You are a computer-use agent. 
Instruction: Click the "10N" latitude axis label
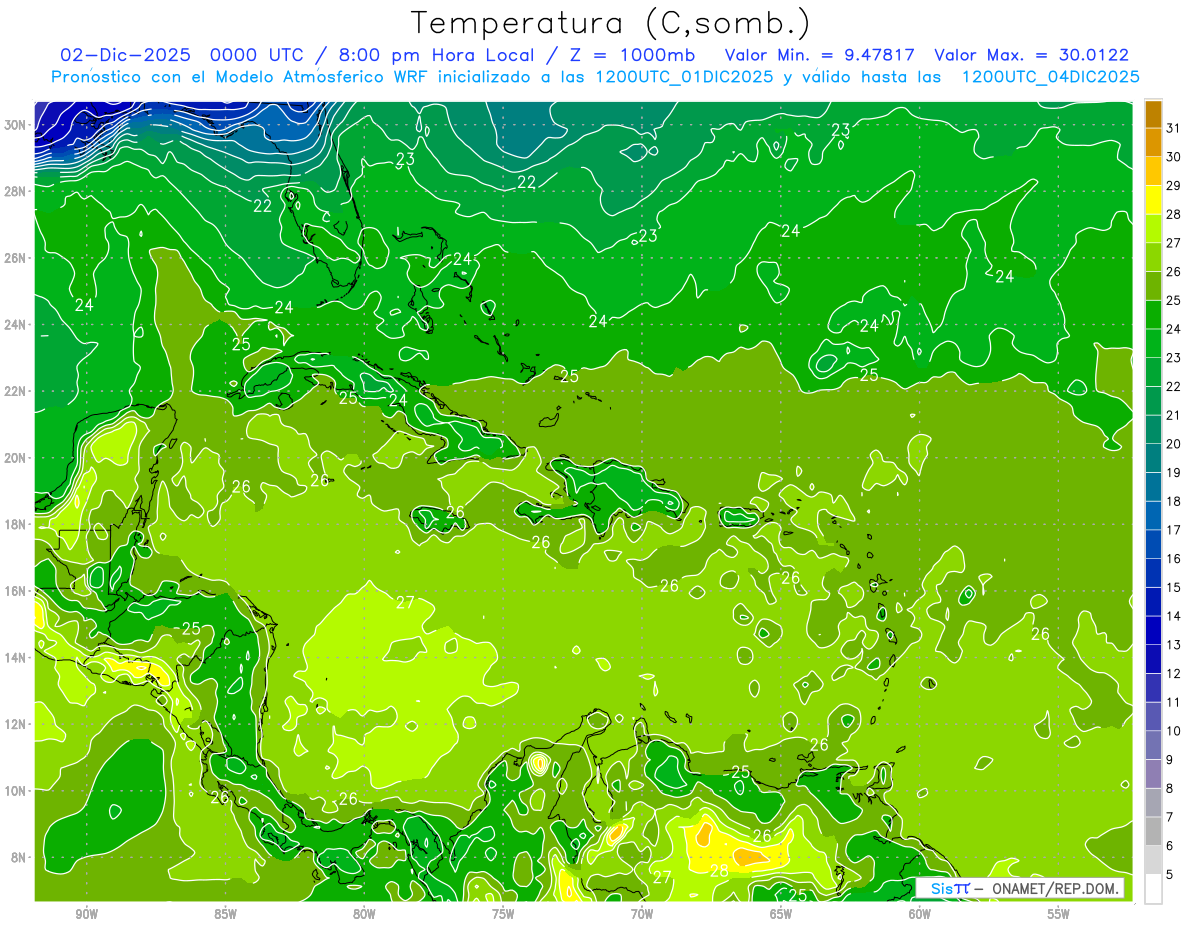[16, 791]
